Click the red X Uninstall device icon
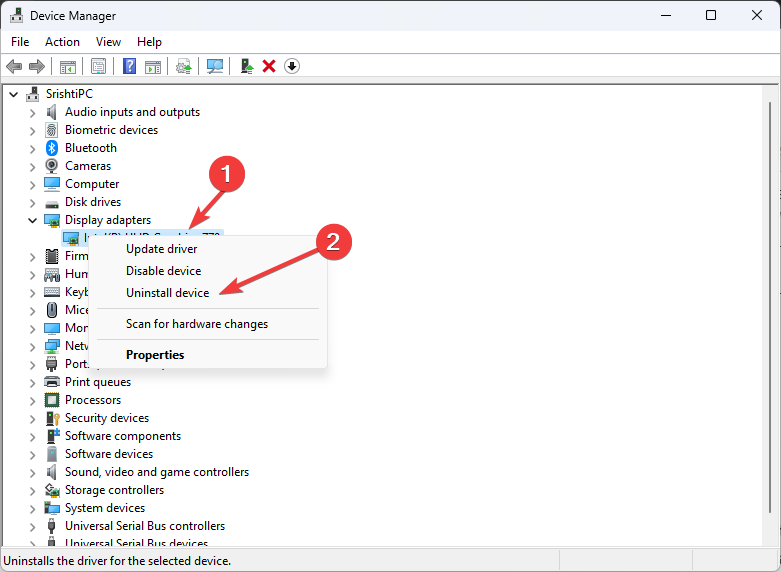 (269, 66)
